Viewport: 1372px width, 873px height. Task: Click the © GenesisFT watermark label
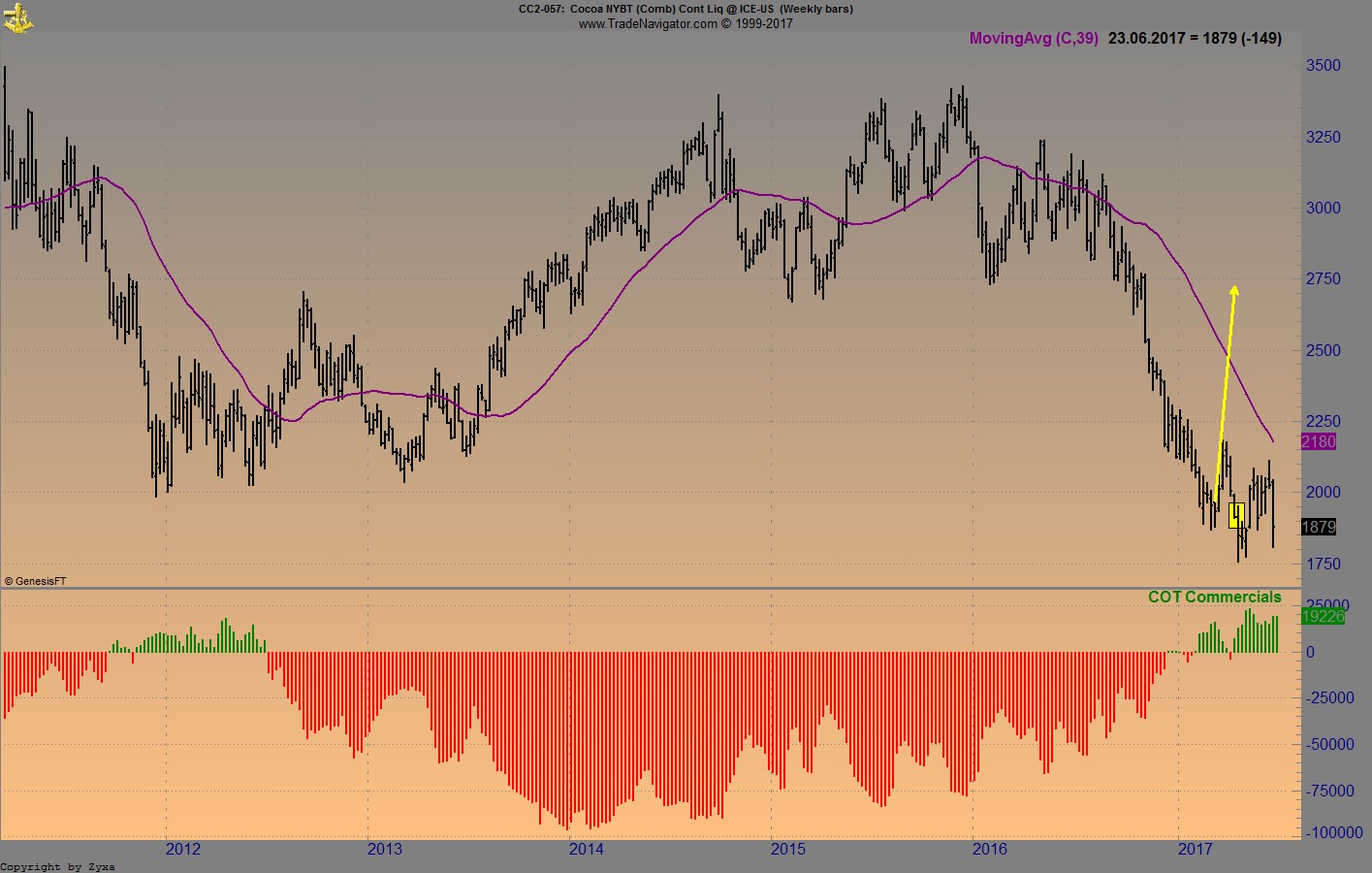coord(35,580)
